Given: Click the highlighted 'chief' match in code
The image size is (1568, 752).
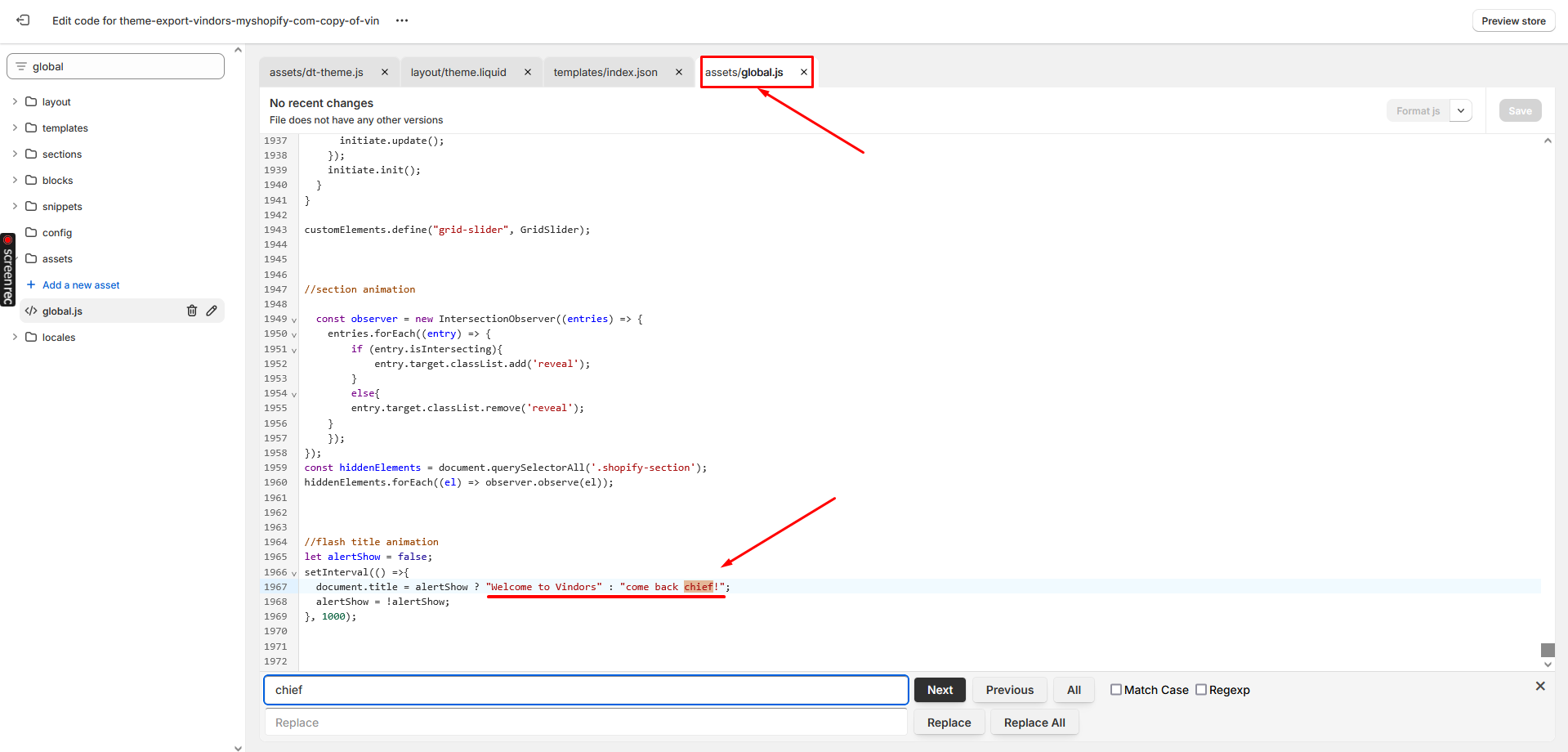Looking at the screenshot, I should pyautogui.click(x=699, y=587).
